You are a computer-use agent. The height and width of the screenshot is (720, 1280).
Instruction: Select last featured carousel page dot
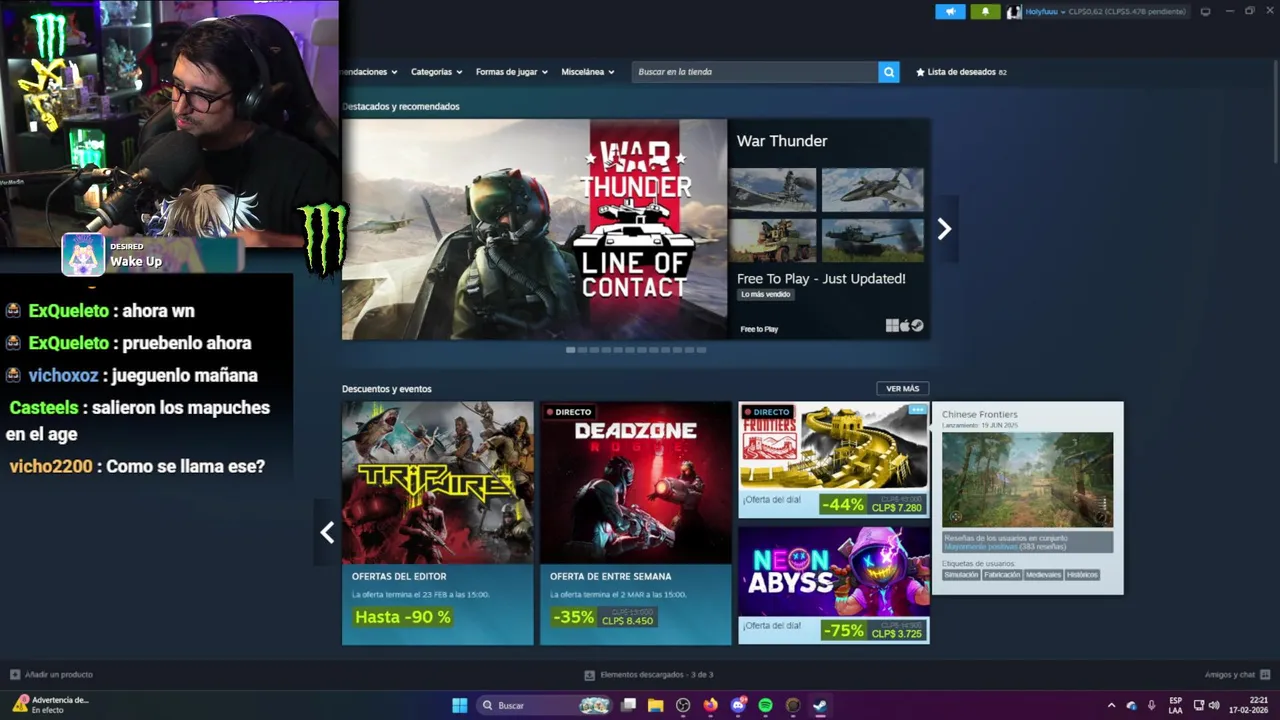click(702, 350)
